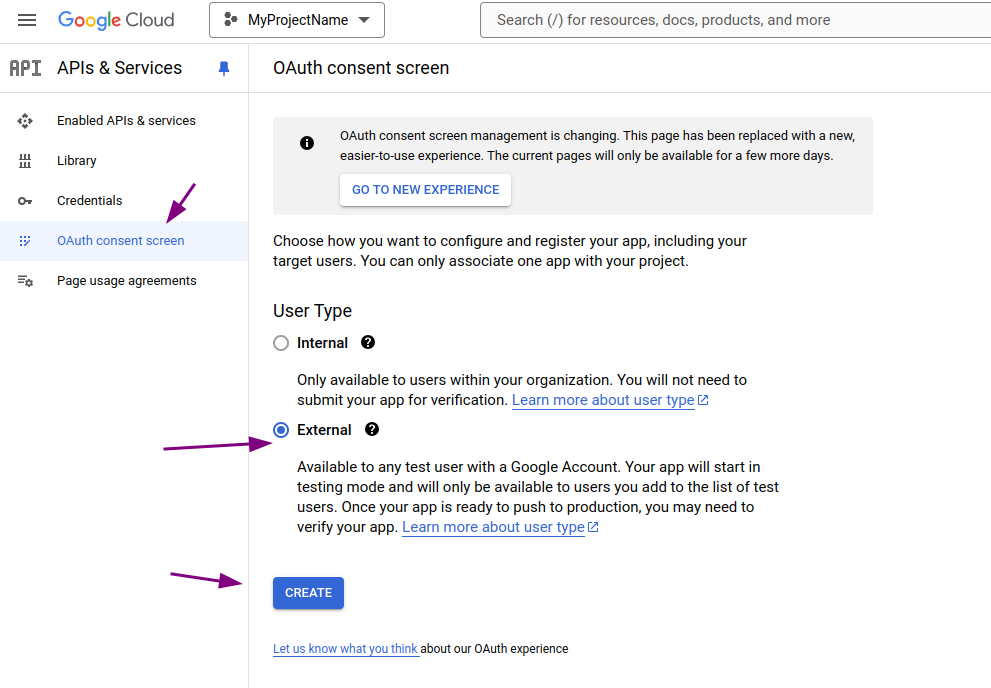Open help for the Internal user type
The width and height of the screenshot is (991, 688).
tap(367, 342)
